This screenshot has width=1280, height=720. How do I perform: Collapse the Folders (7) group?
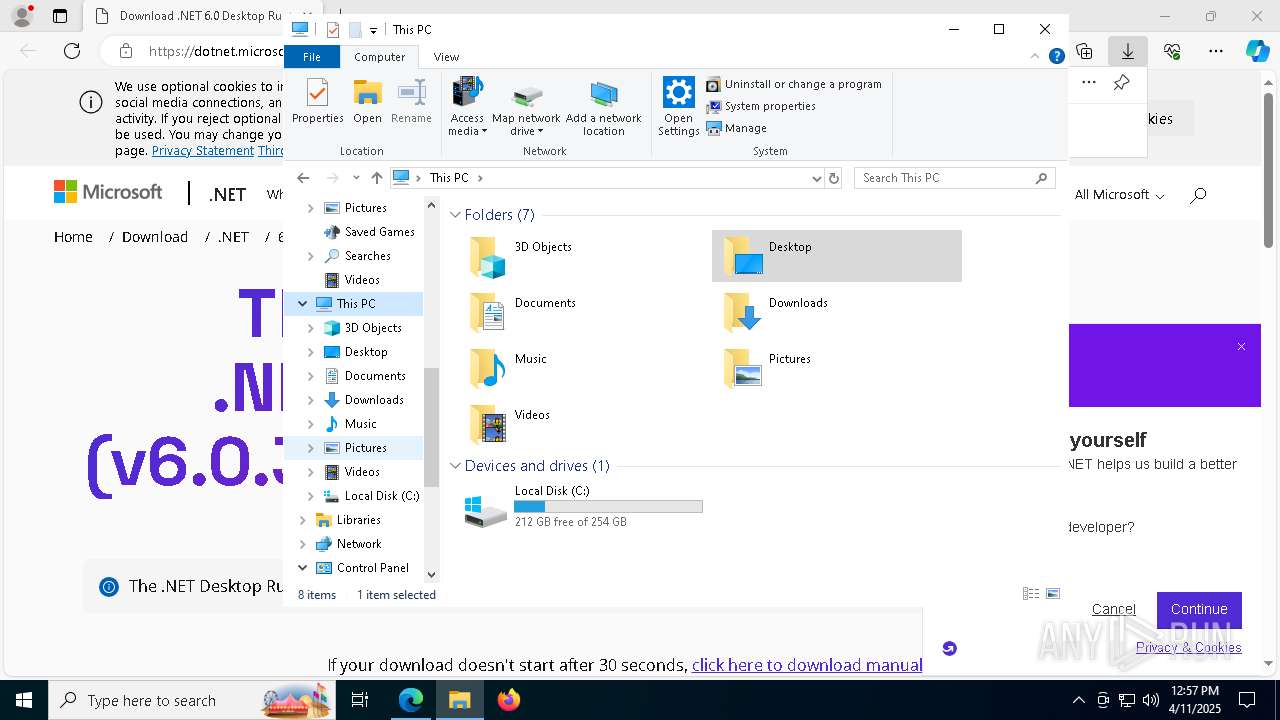pyautogui.click(x=455, y=215)
